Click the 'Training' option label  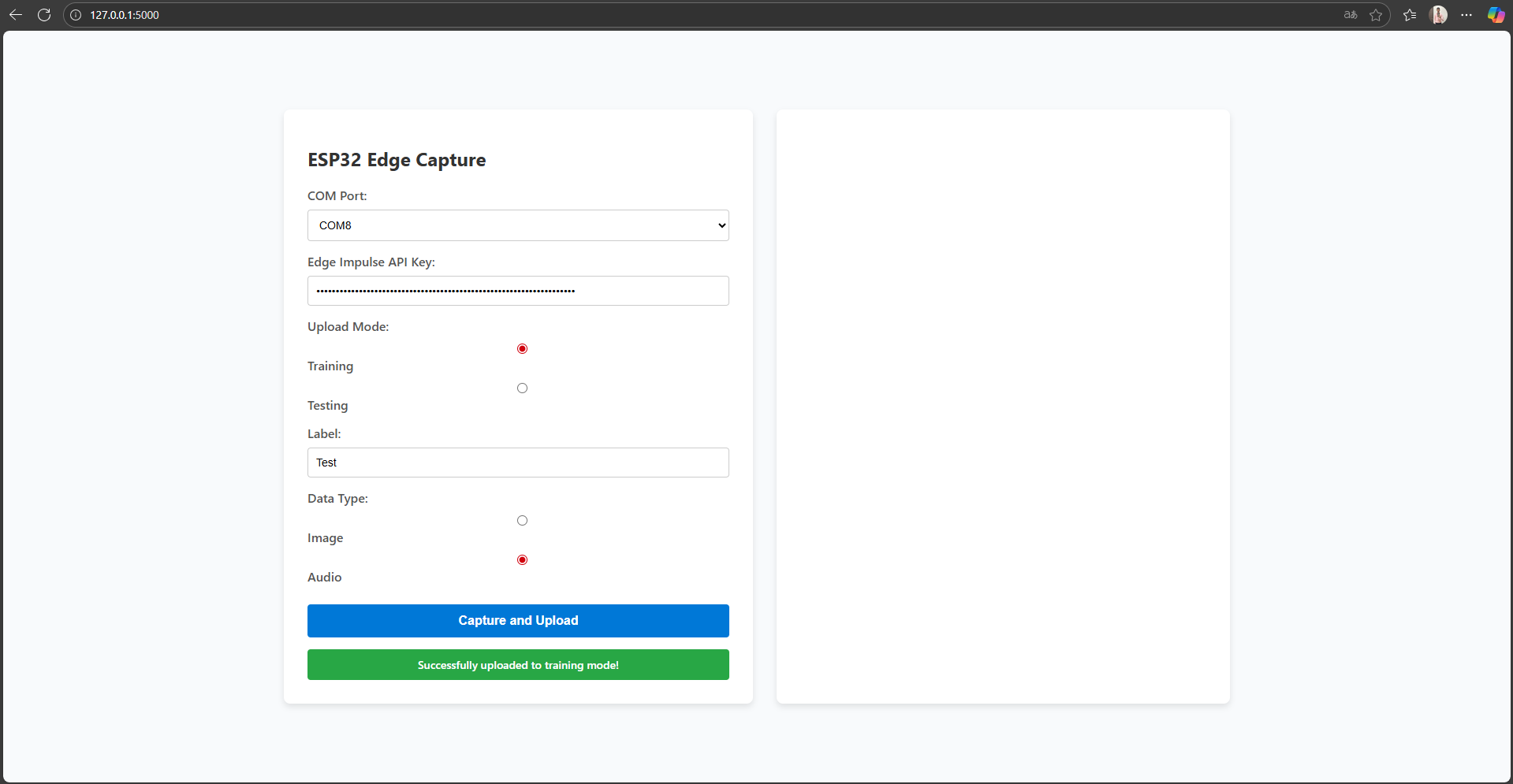(x=330, y=366)
